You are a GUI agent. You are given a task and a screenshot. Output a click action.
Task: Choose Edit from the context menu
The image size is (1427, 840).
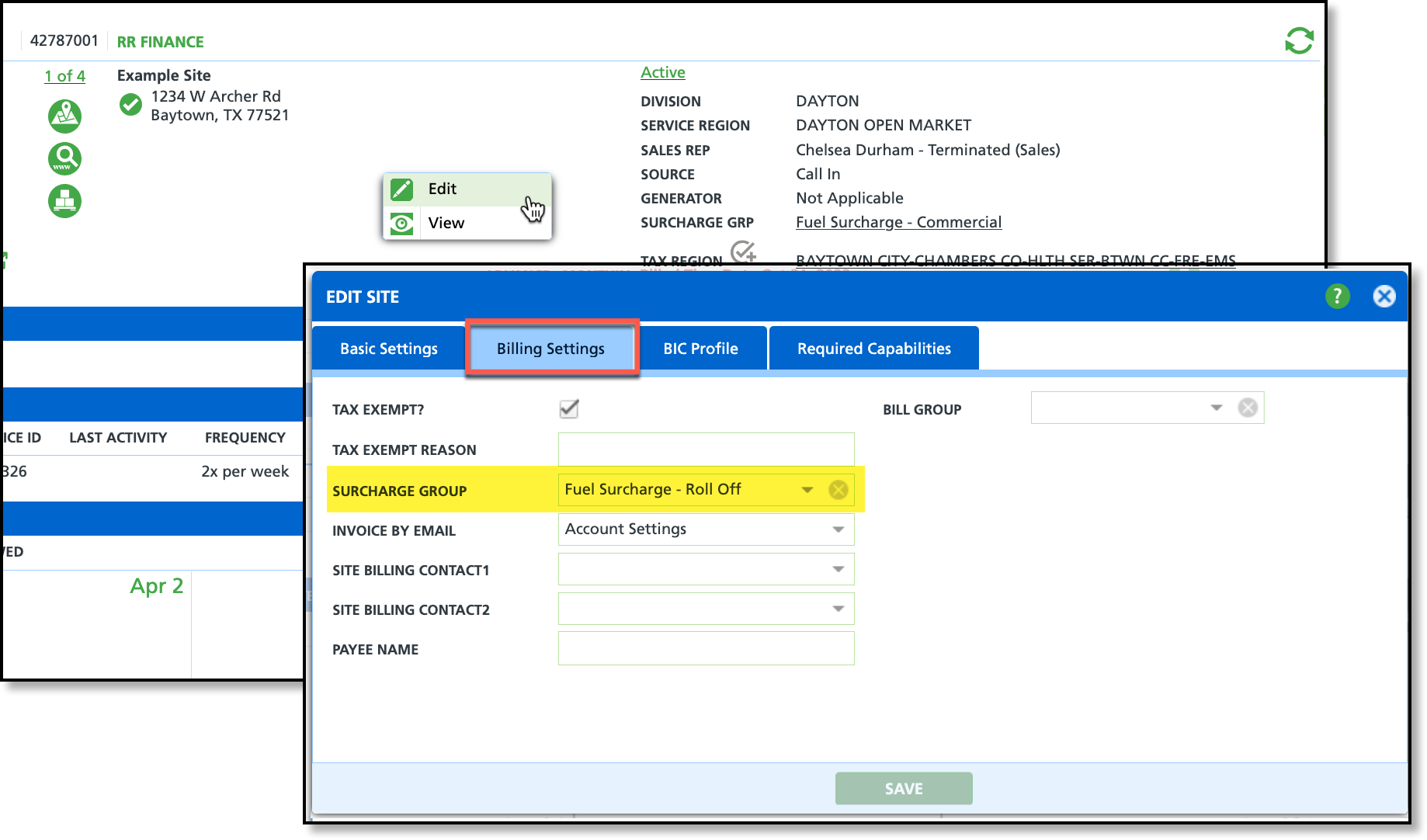(x=467, y=189)
